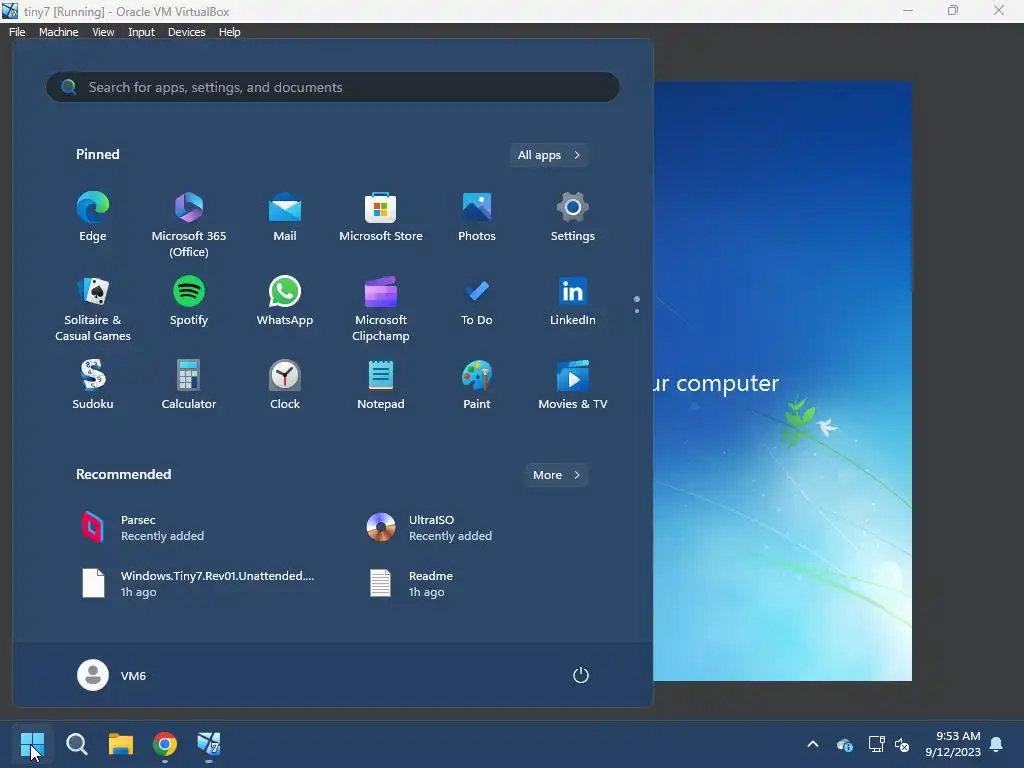The width and height of the screenshot is (1024, 768).
Task: Open the Mail app
Action: pos(285,217)
